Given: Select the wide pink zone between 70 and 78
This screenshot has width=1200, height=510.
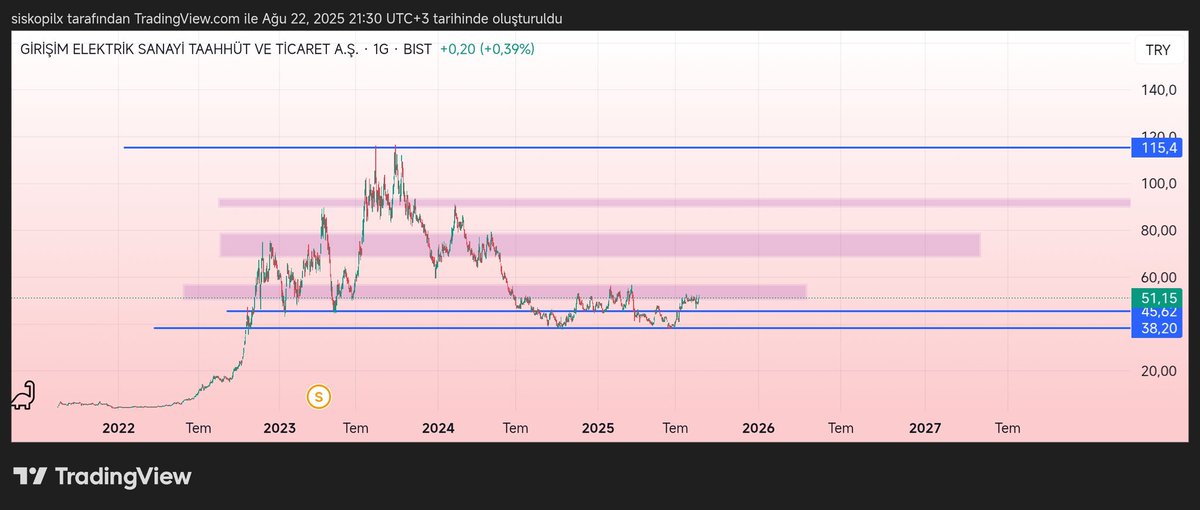Looking at the screenshot, I should pyautogui.click(x=600, y=245).
